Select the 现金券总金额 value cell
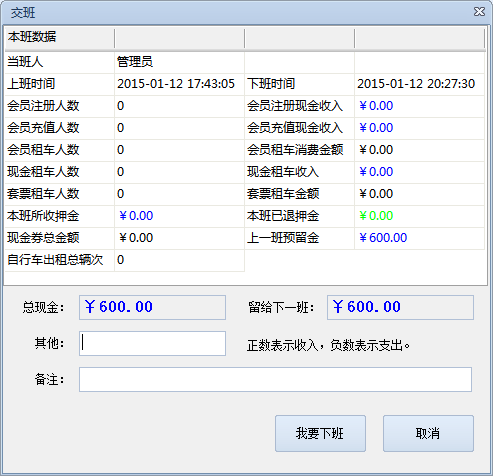Image resolution: width=493 pixels, height=476 pixels. [x=179, y=238]
